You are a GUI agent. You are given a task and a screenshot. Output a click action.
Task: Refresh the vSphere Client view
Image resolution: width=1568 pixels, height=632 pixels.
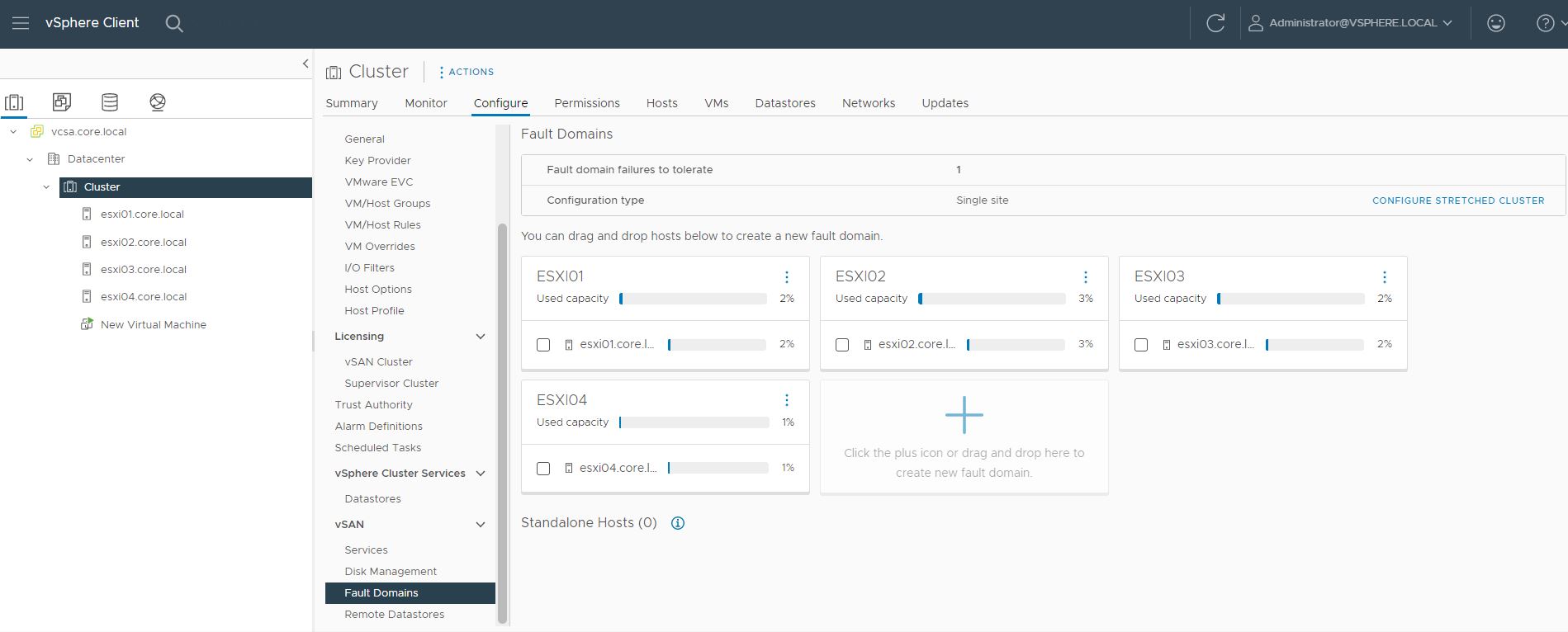click(x=1215, y=23)
